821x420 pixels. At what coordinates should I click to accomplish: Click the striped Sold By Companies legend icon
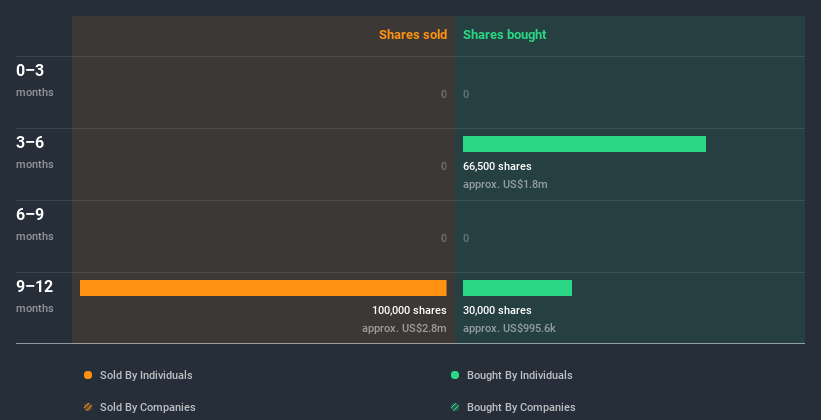pyautogui.click(x=88, y=407)
